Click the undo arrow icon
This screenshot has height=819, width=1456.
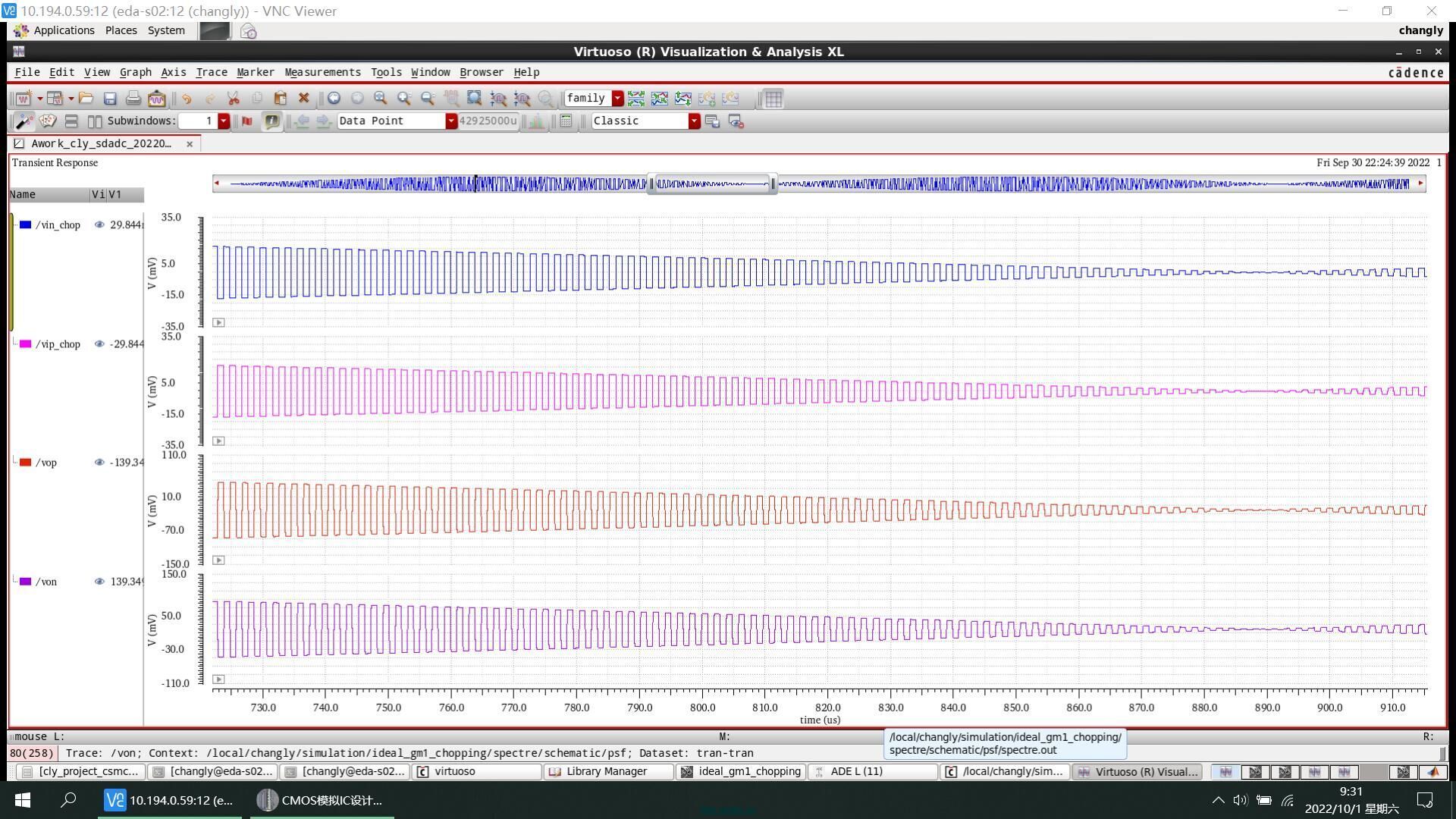(x=187, y=99)
